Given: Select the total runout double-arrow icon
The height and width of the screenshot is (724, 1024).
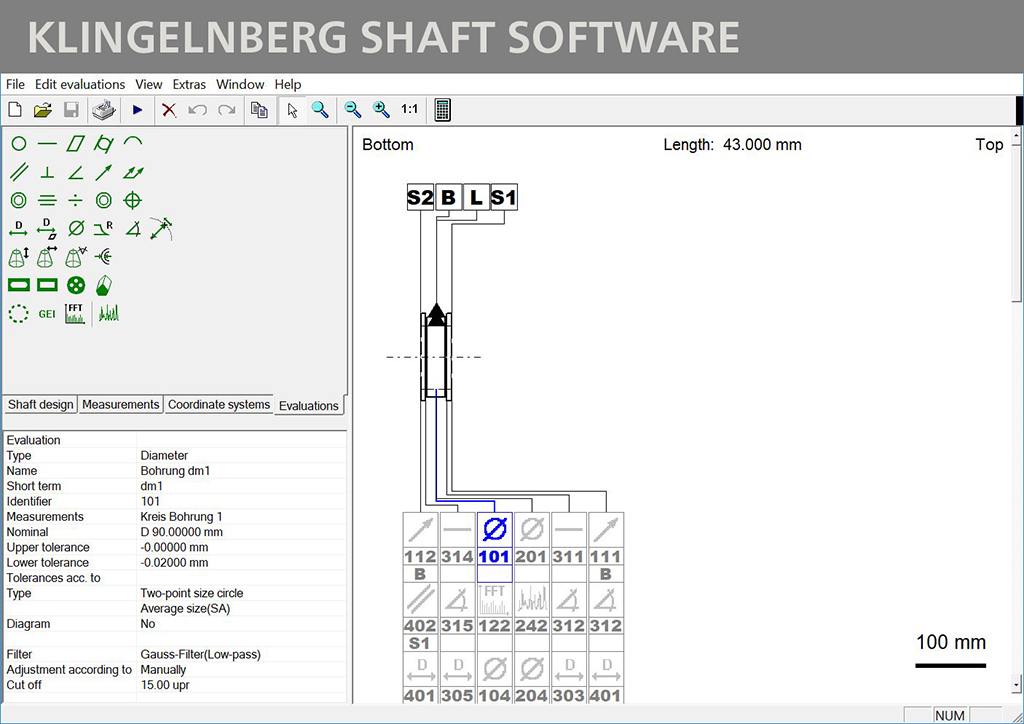Looking at the screenshot, I should pos(133,172).
